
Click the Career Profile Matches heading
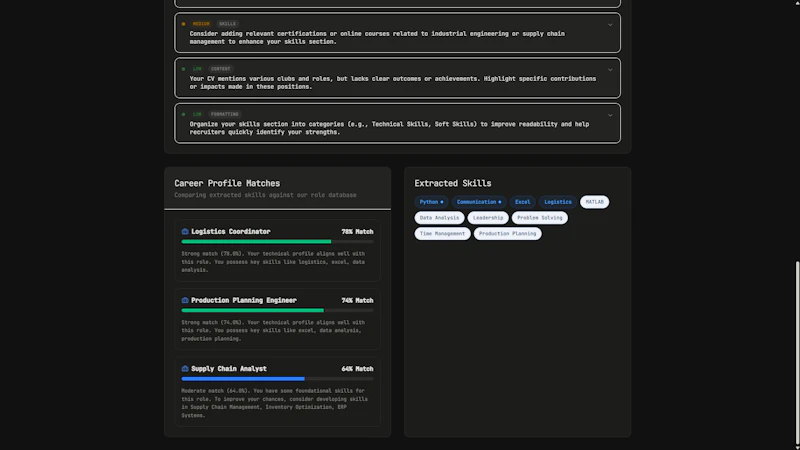227,183
